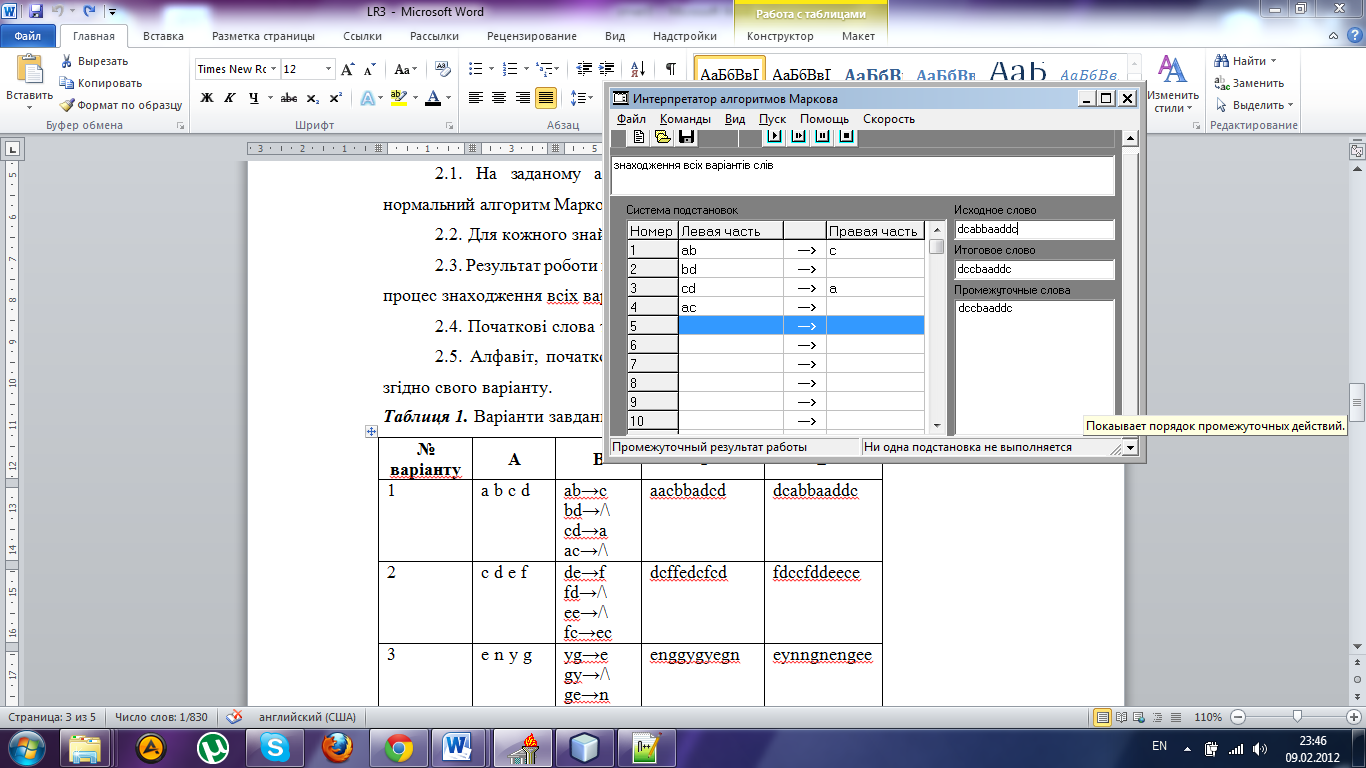This screenshot has width=1366, height=768.
Task: Open the Пуск menu in the Markov interpreter
Action: point(772,119)
